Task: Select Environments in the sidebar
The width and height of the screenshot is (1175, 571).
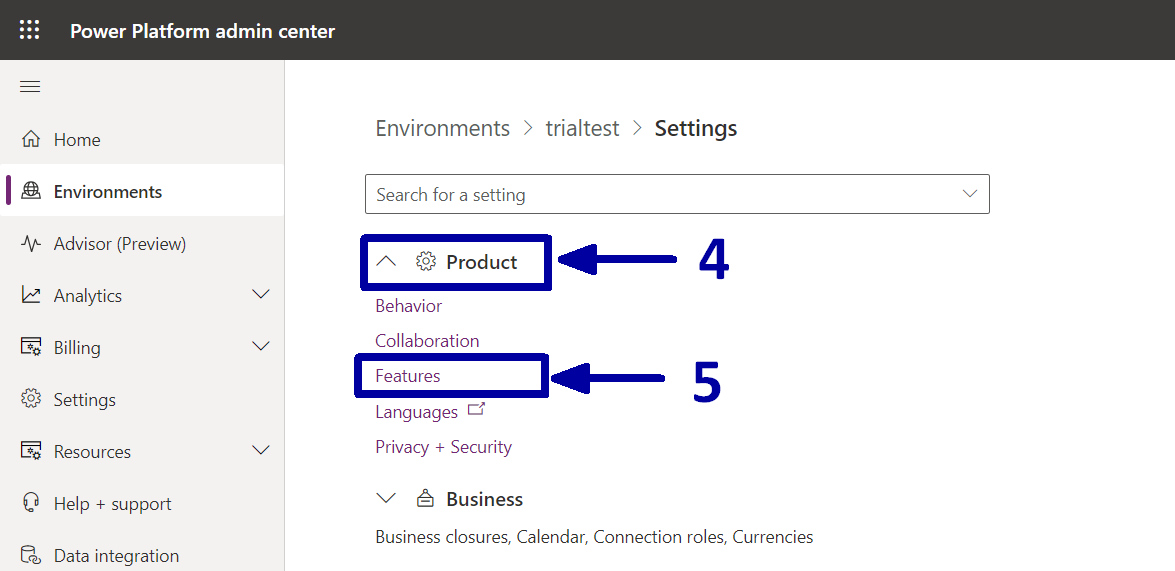Action: [x=142, y=191]
